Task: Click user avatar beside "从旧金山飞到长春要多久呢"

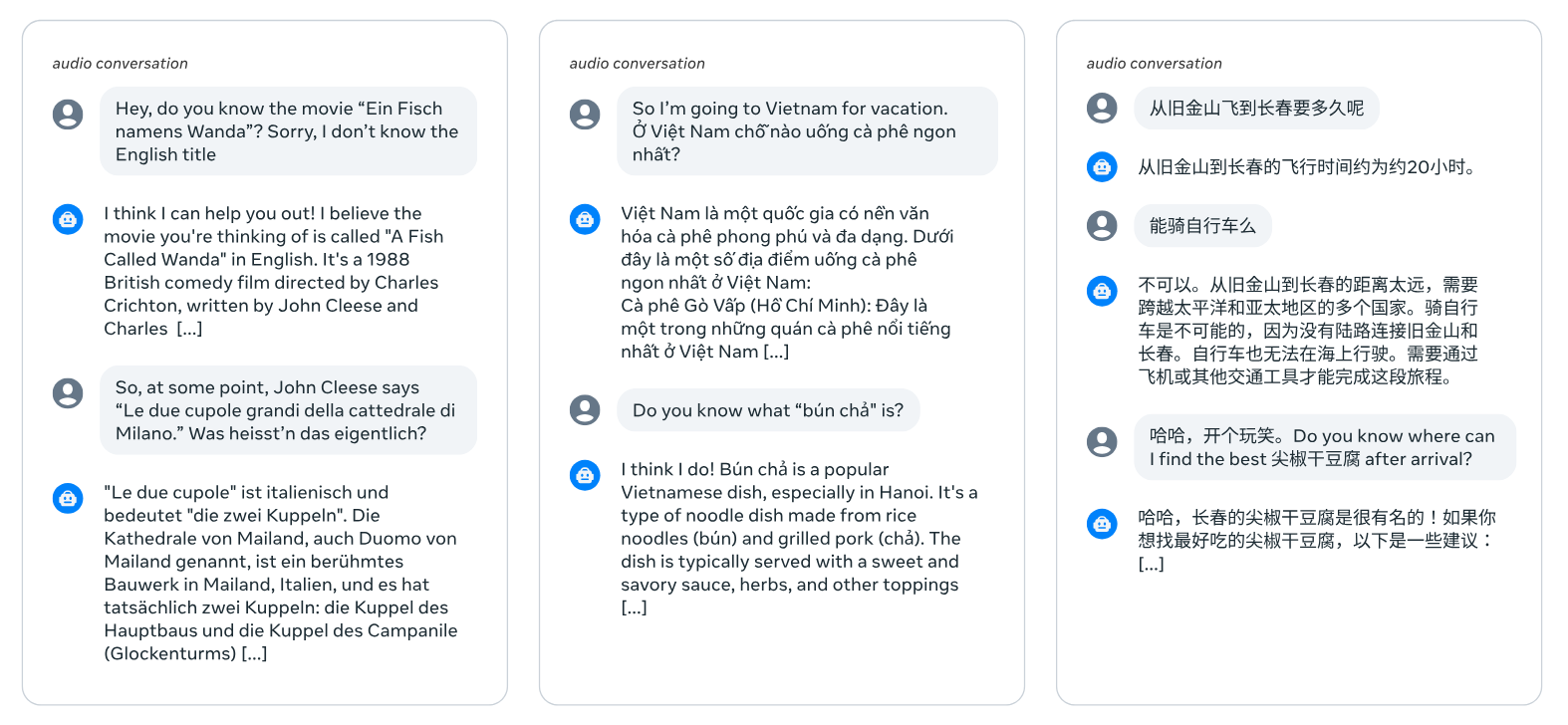Action: point(1102,108)
